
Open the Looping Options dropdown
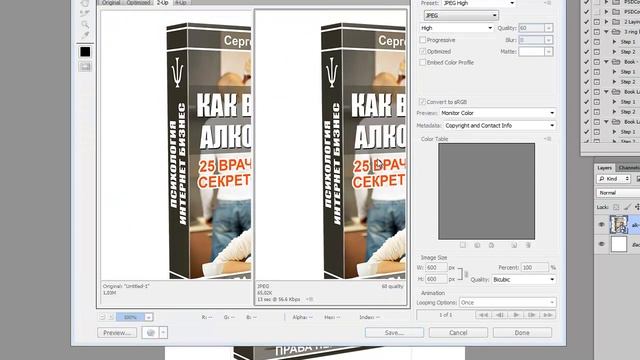point(508,302)
